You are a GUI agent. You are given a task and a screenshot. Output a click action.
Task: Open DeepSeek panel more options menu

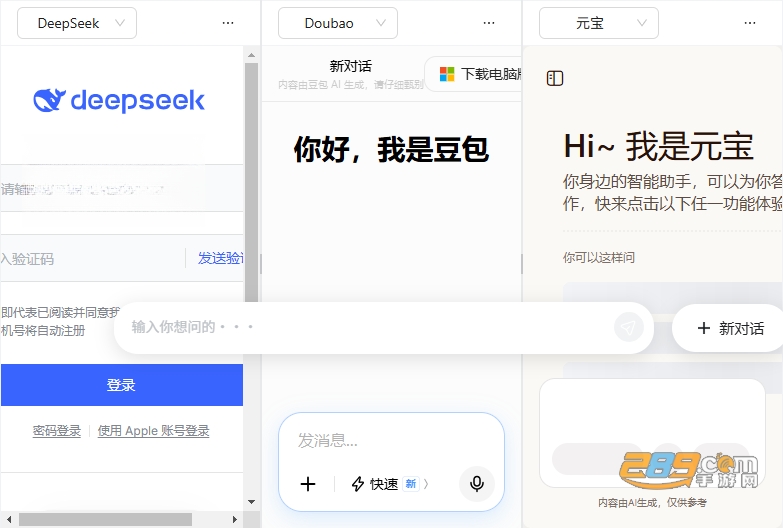click(x=228, y=23)
